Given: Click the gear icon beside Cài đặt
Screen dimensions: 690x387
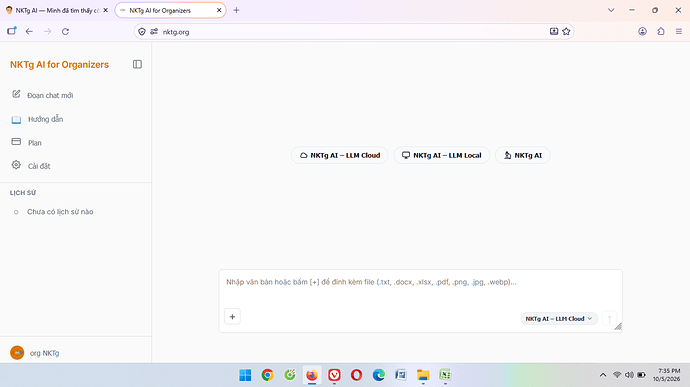Looking at the screenshot, I should point(16,165).
